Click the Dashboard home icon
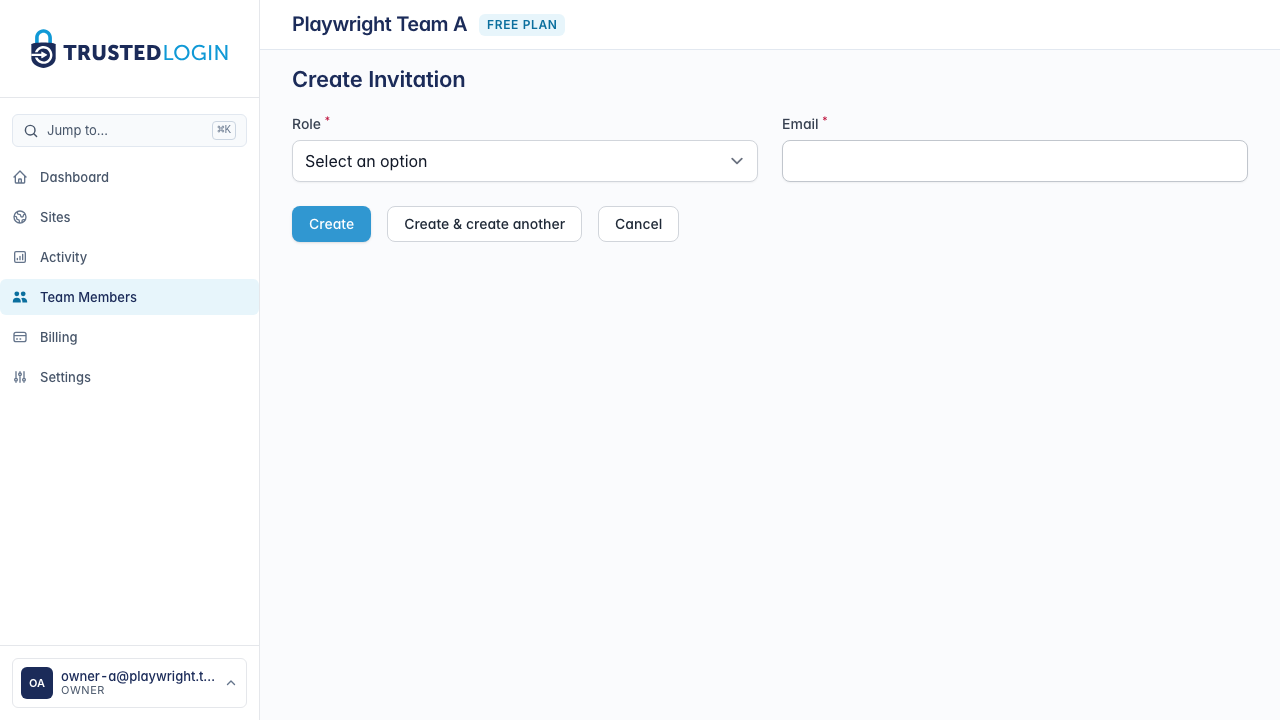 [20, 177]
